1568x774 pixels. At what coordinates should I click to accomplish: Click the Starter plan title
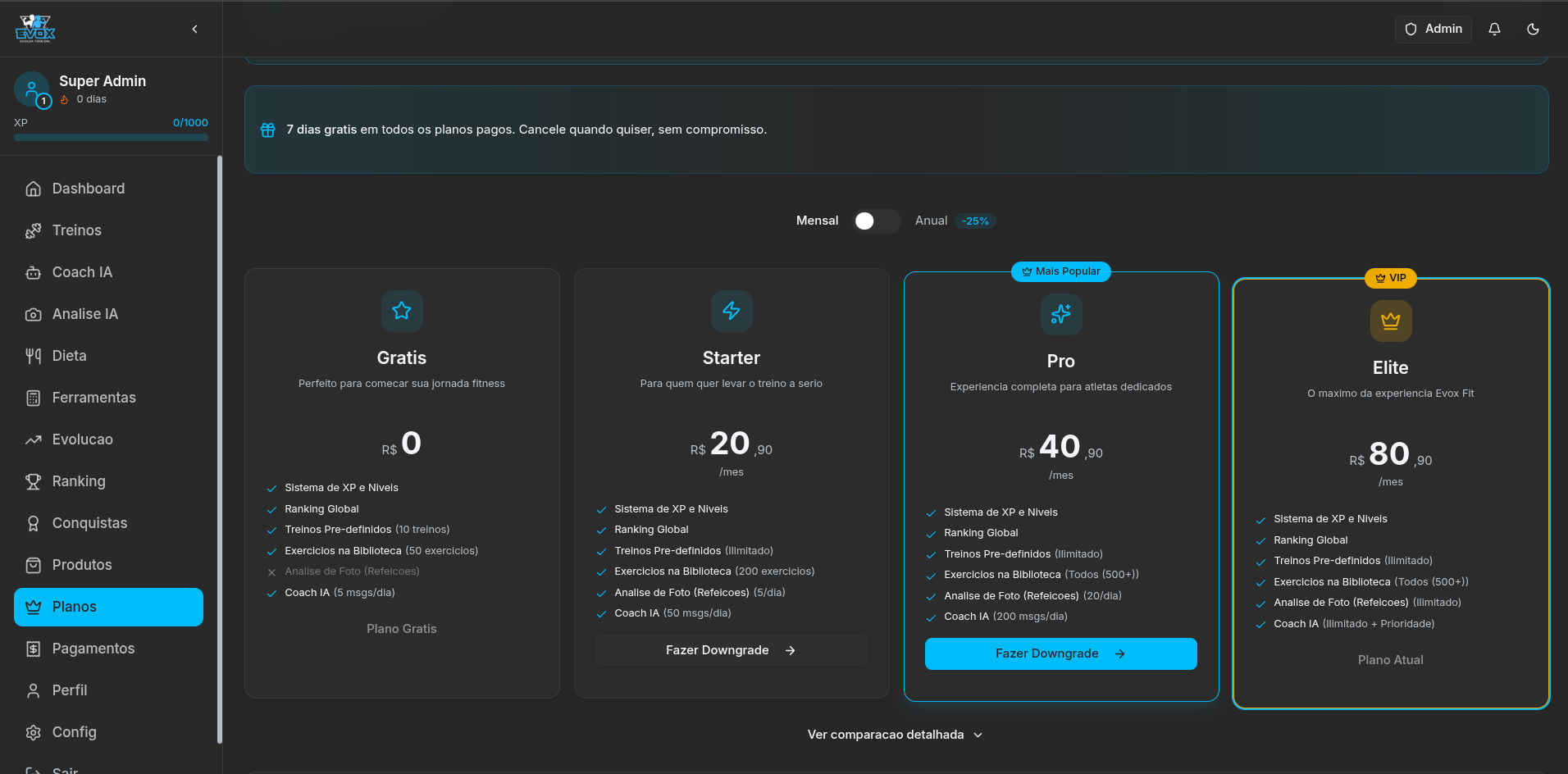click(x=732, y=357)
